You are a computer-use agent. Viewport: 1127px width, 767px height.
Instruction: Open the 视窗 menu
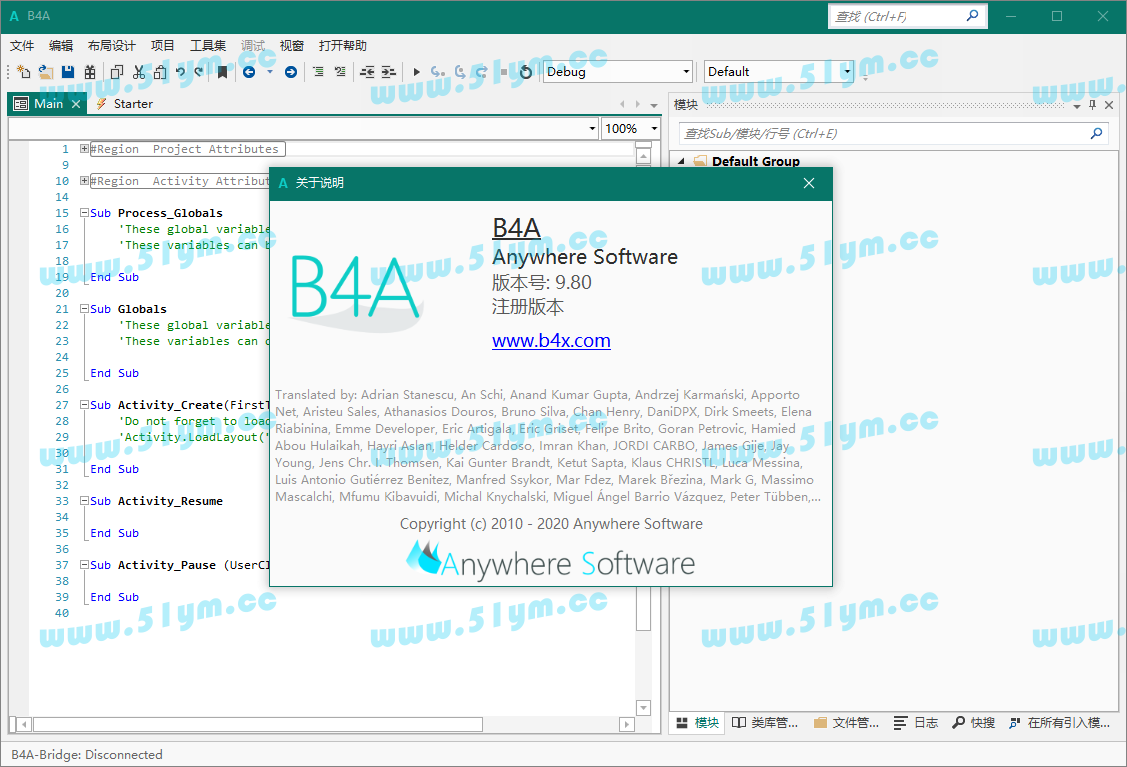coord(291,45)
